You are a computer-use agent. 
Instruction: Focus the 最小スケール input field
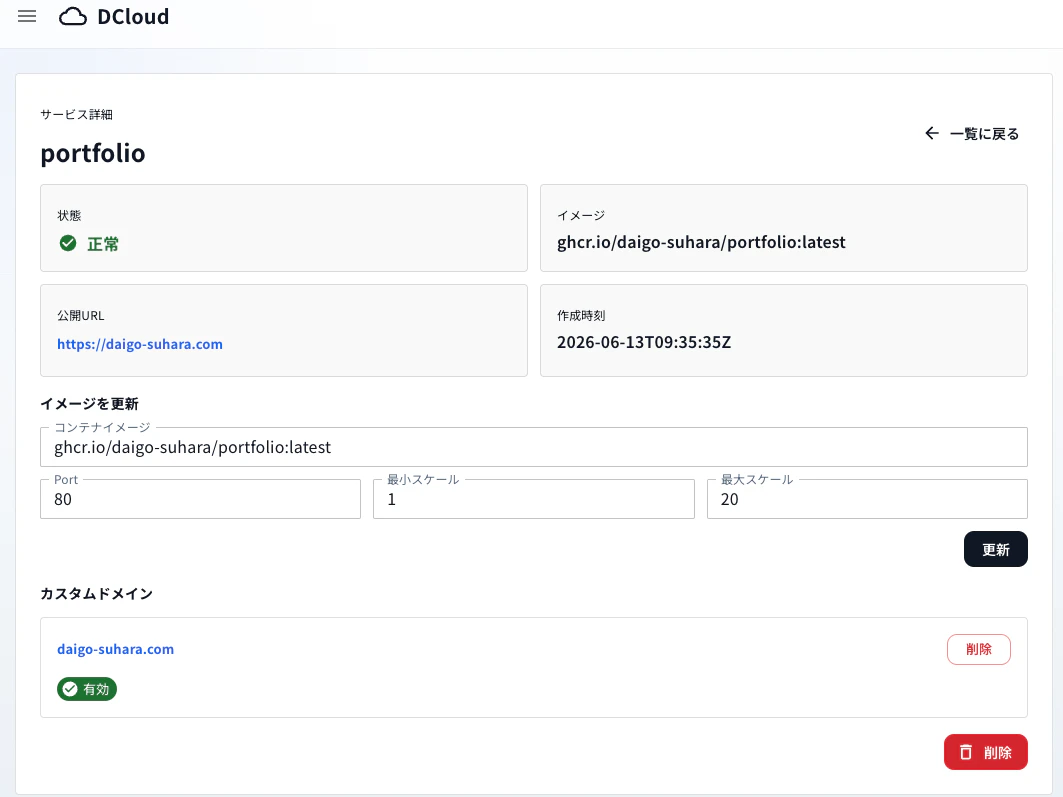[x=534, y=499]
